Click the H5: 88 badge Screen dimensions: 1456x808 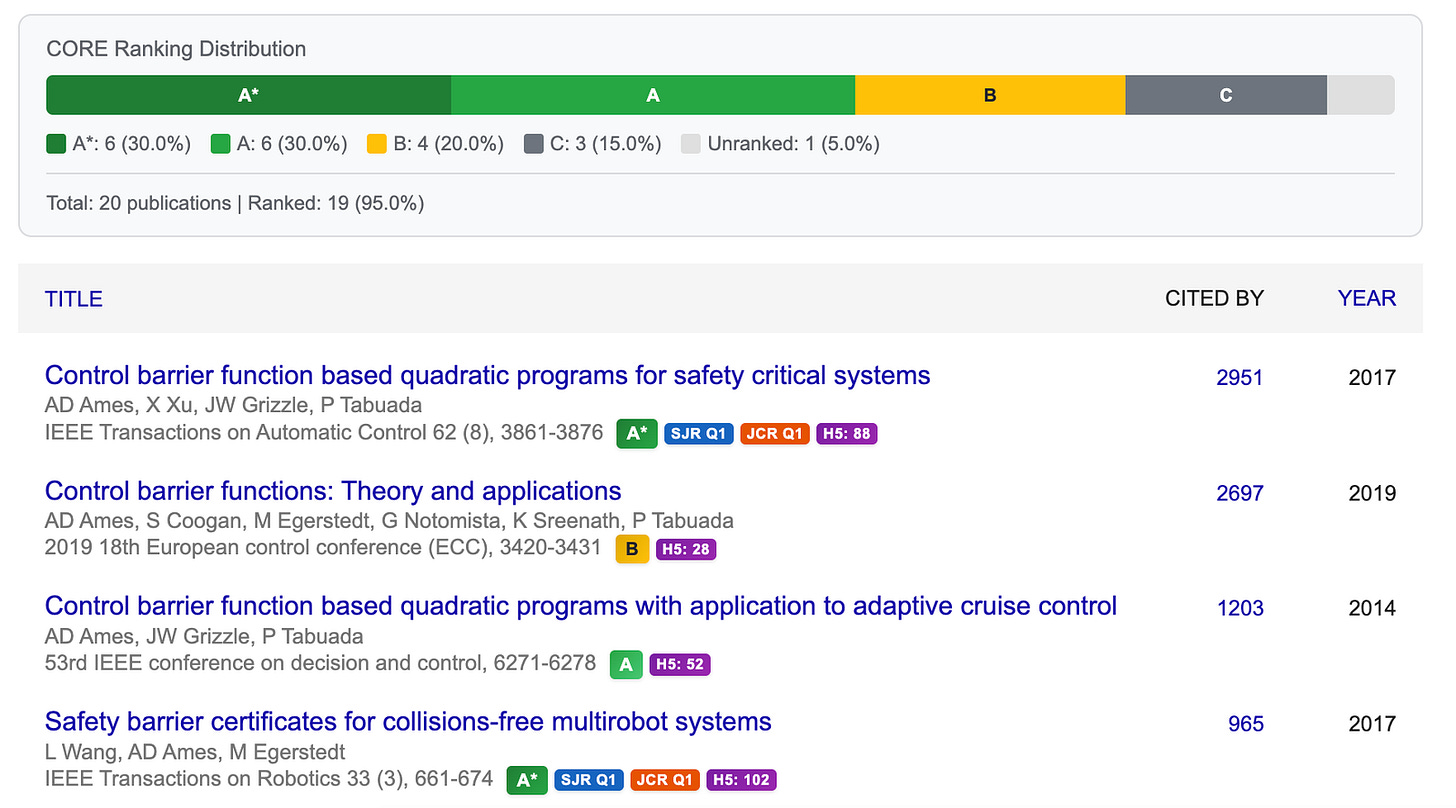click(x=847, y=434)
